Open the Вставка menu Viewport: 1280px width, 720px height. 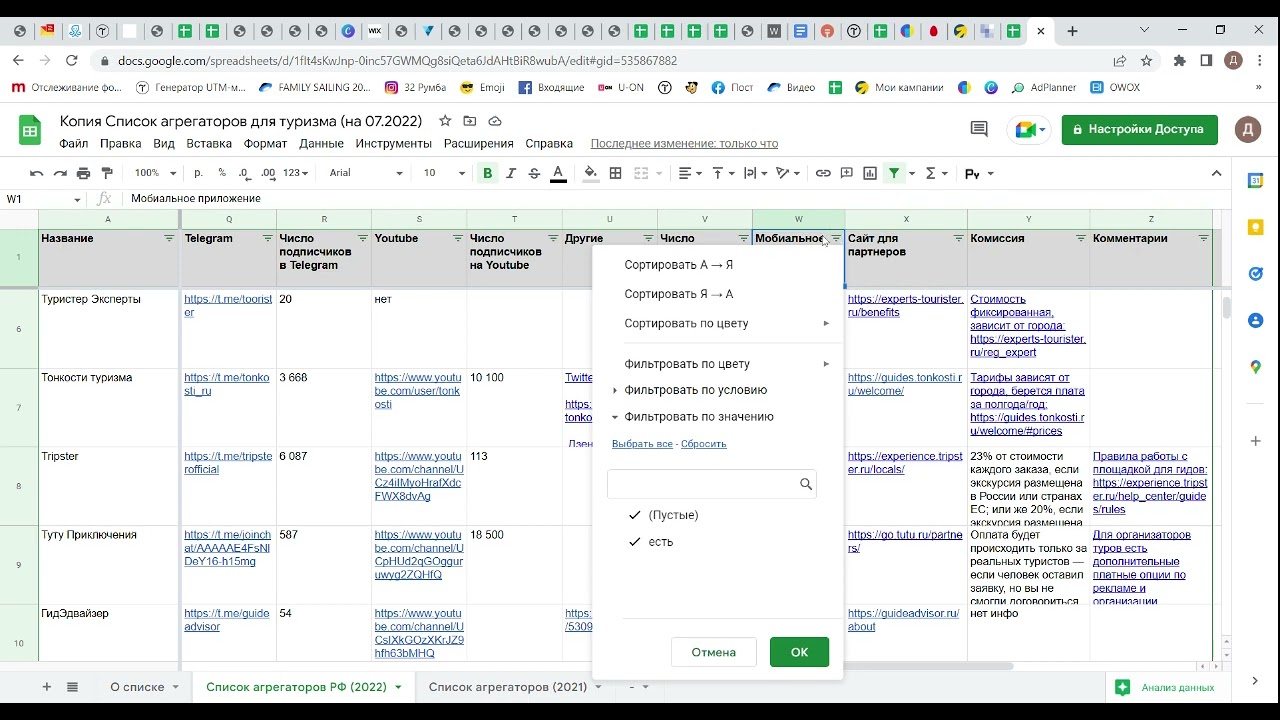pyautogui.click(x=209, y=143)
